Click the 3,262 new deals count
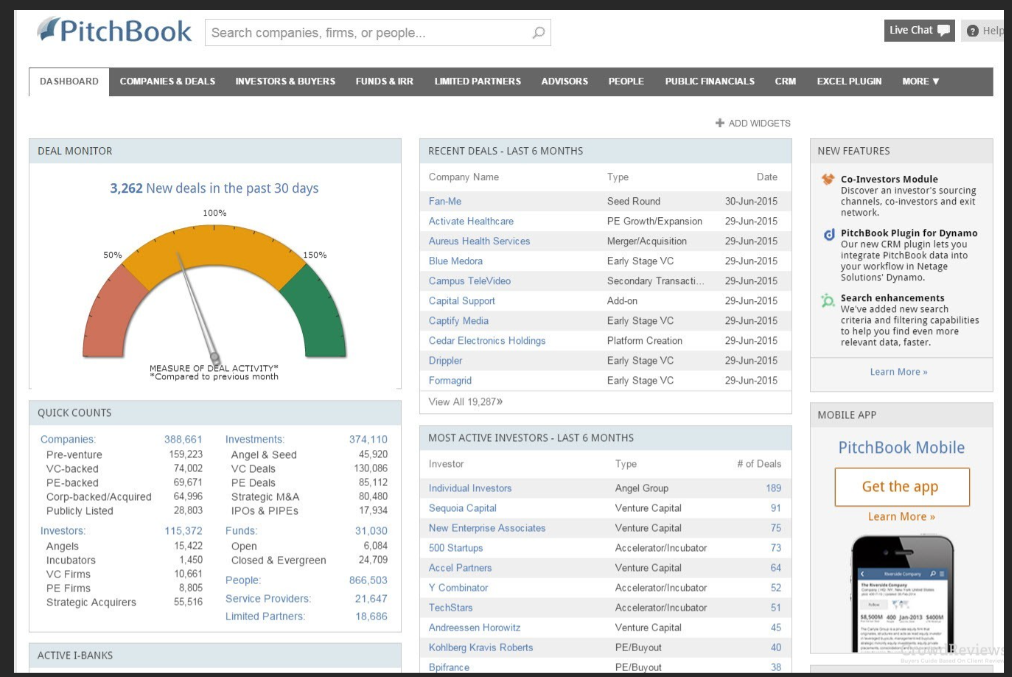Viewport: 1012px width, 677px height. (x=126, y=188)
